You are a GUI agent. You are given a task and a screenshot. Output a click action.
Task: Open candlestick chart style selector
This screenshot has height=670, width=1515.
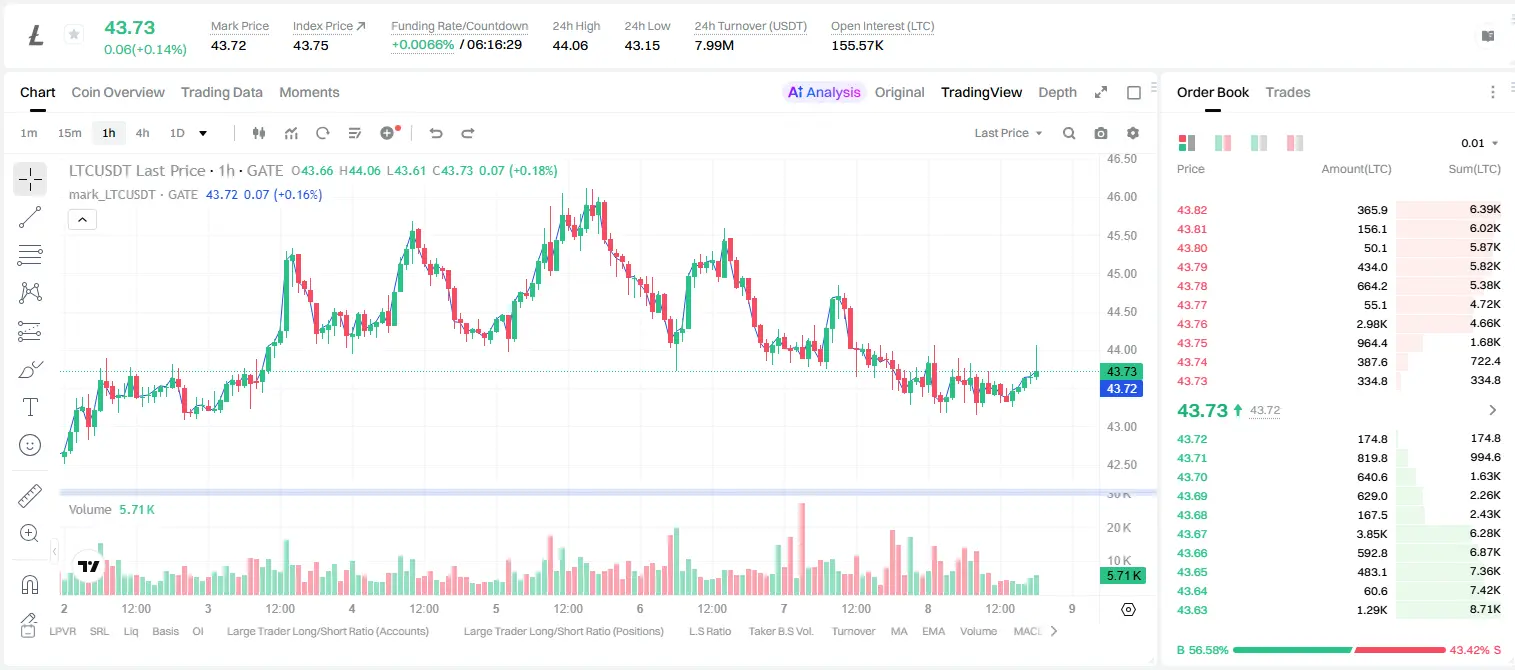click(259, 133)
